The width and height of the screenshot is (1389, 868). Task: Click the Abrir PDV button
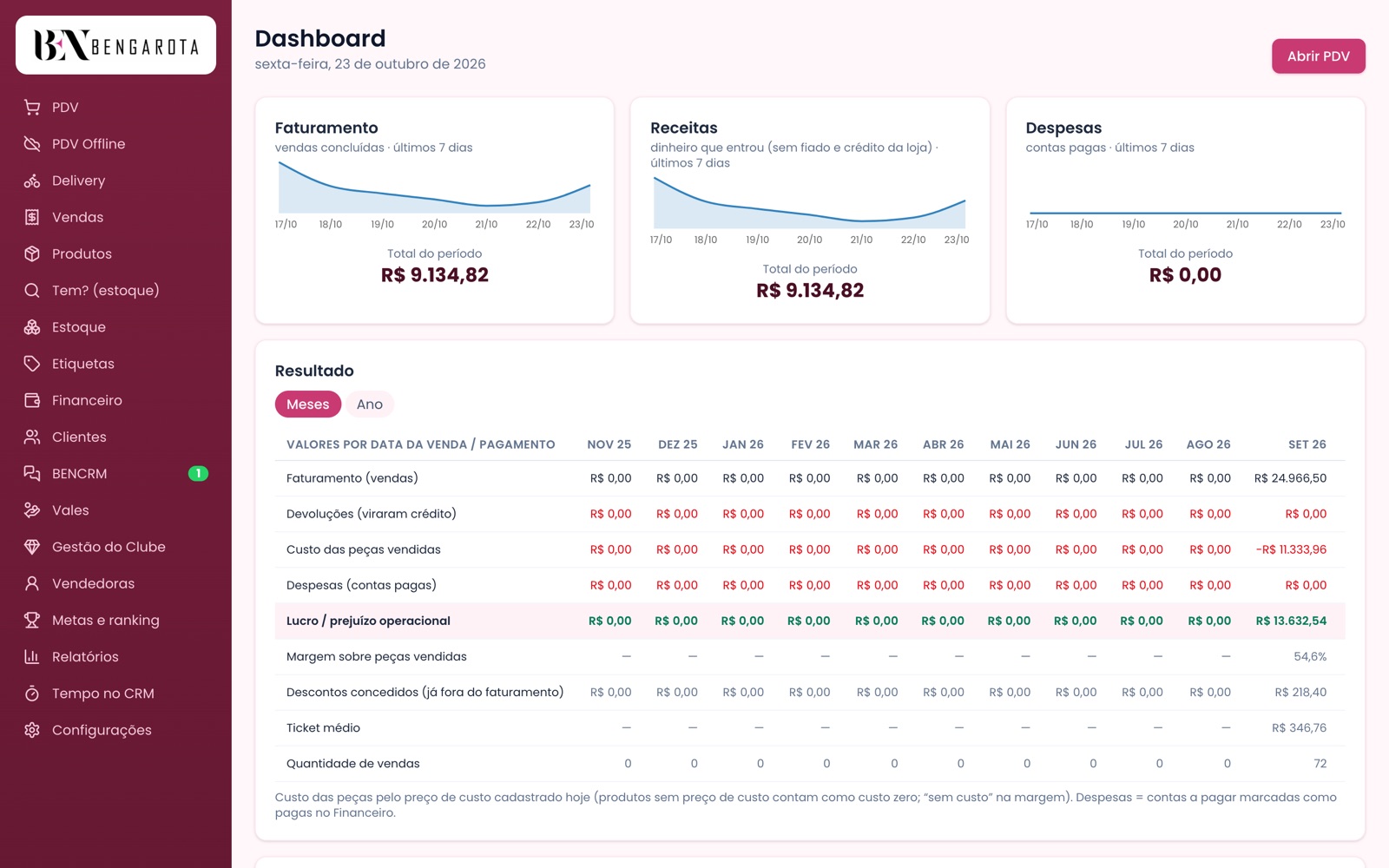pos(1319,56)
